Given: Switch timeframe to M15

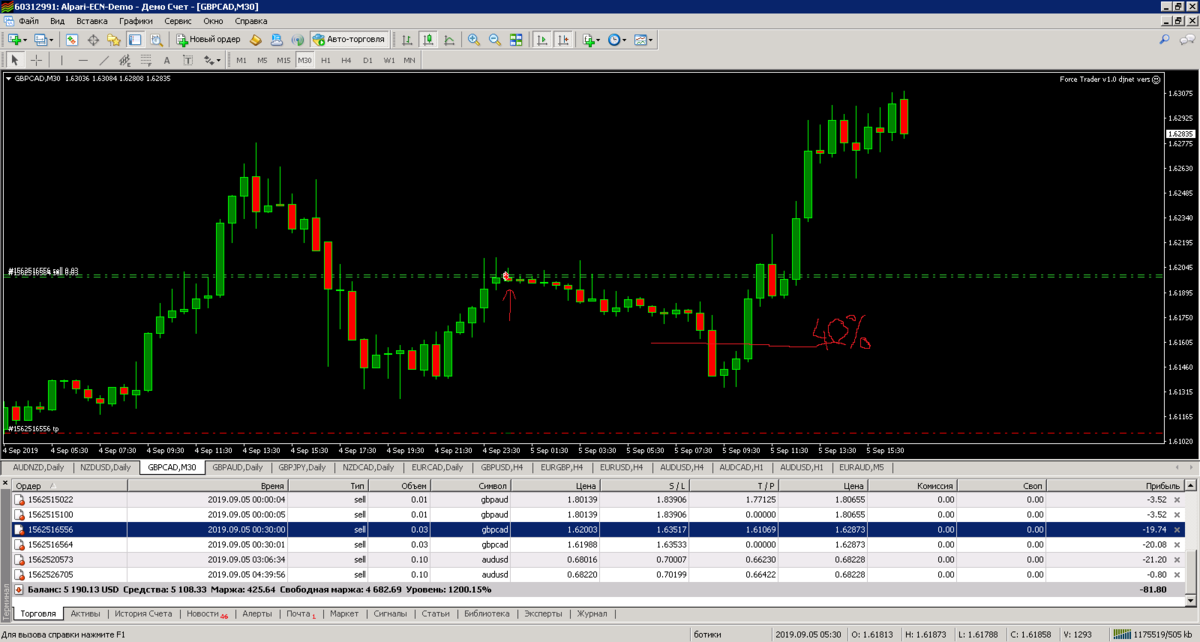Looking at the screenshot, I should click(284, 60).
